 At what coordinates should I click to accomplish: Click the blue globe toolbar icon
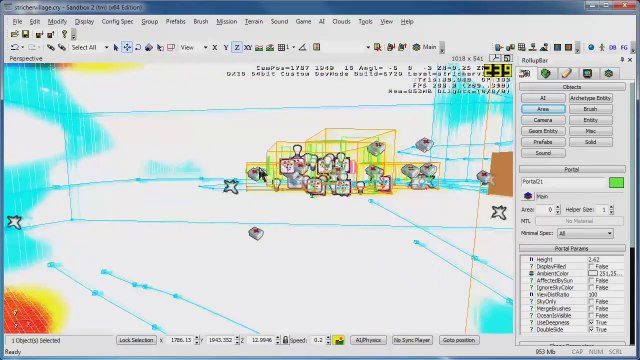pyautogui.click(x=591, y=48)
